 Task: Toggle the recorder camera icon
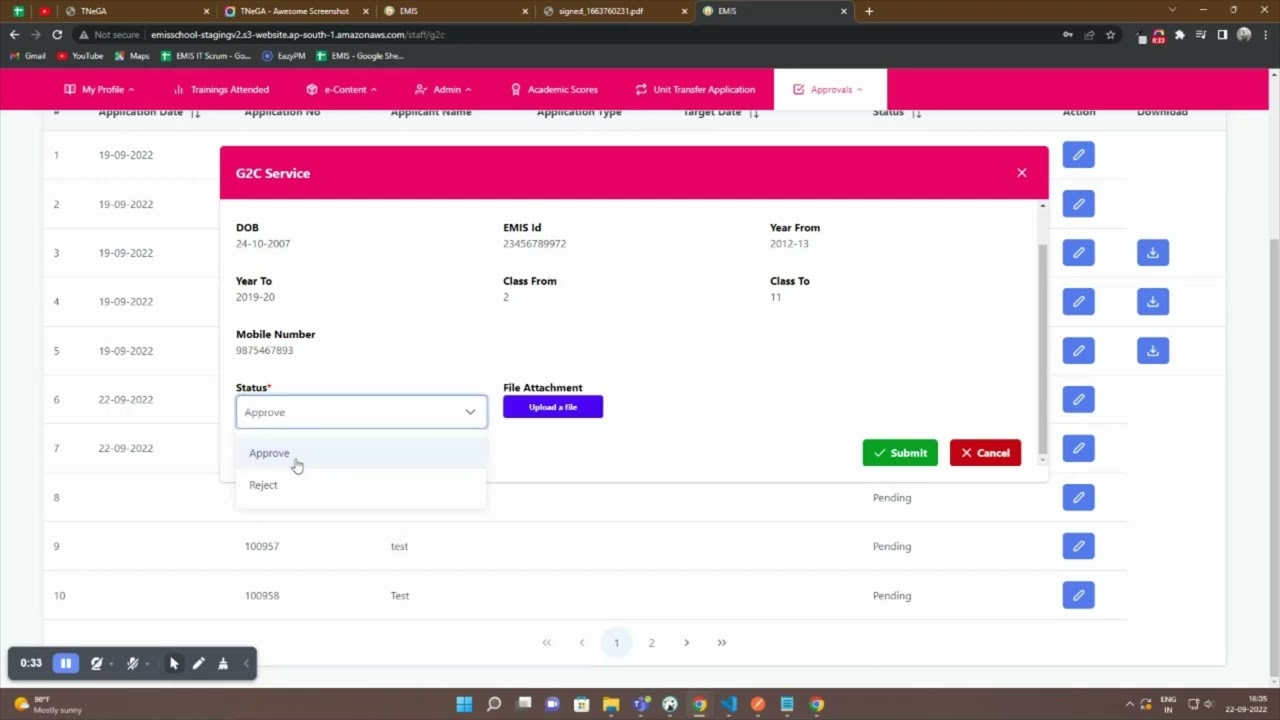coord(96,663)
